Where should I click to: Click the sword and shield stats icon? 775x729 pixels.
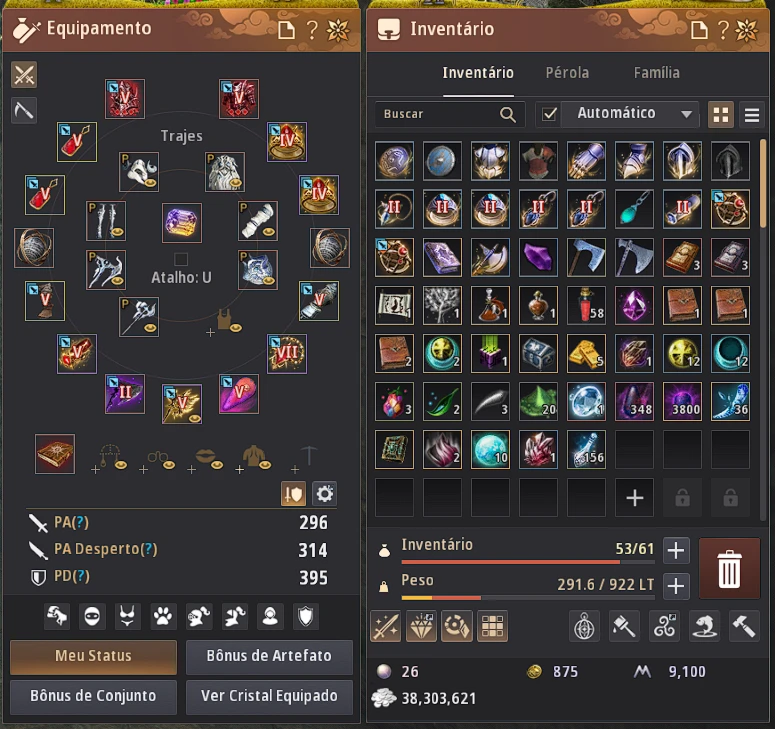coord(293,494)
